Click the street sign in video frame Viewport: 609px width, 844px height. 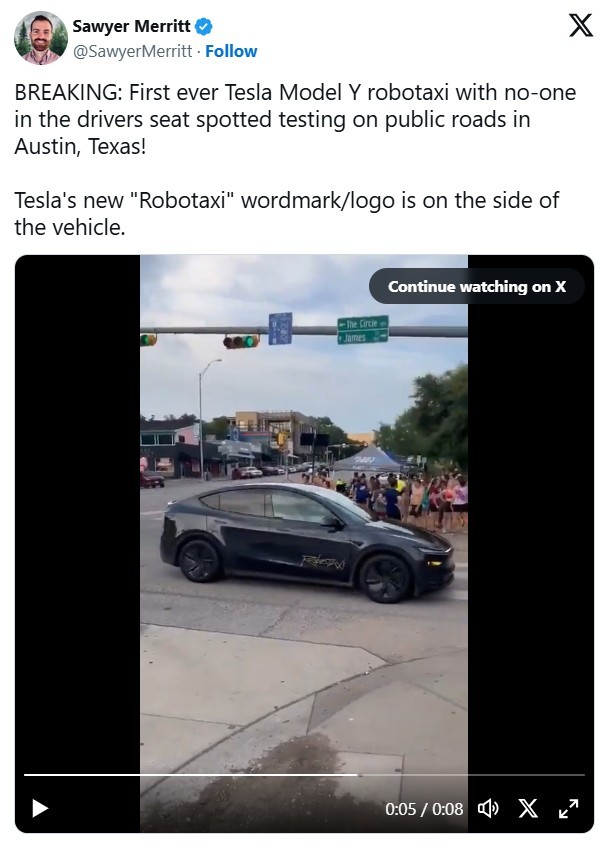pos(363,330)
